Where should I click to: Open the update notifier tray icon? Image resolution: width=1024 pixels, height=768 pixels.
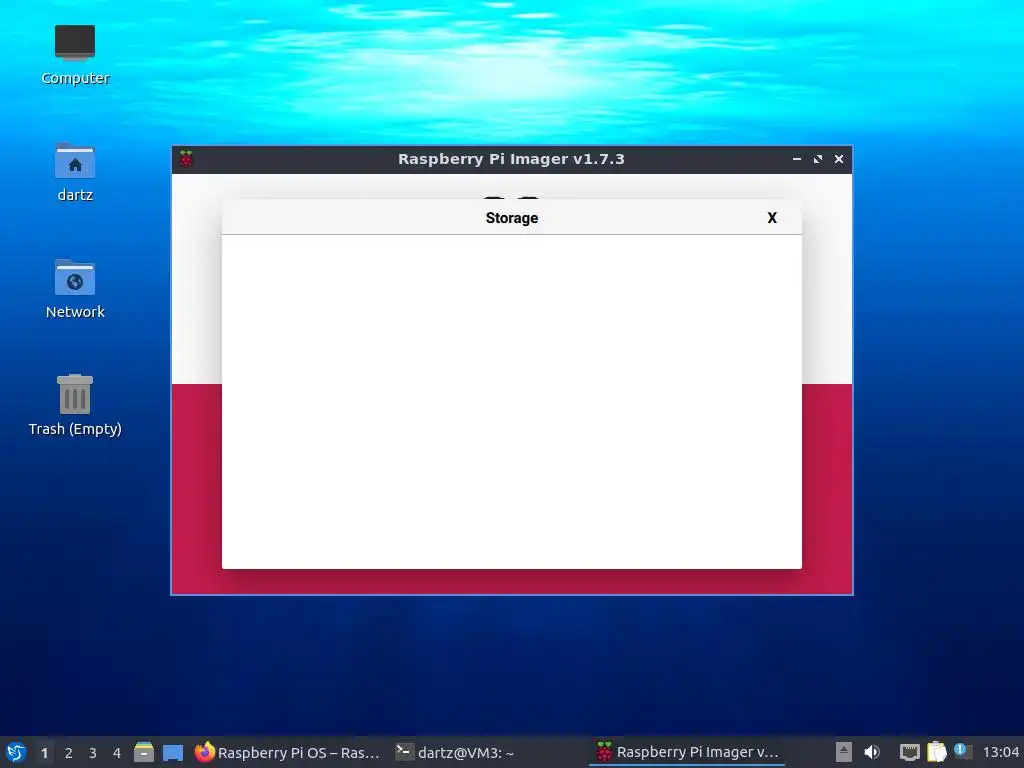[963, 751]
